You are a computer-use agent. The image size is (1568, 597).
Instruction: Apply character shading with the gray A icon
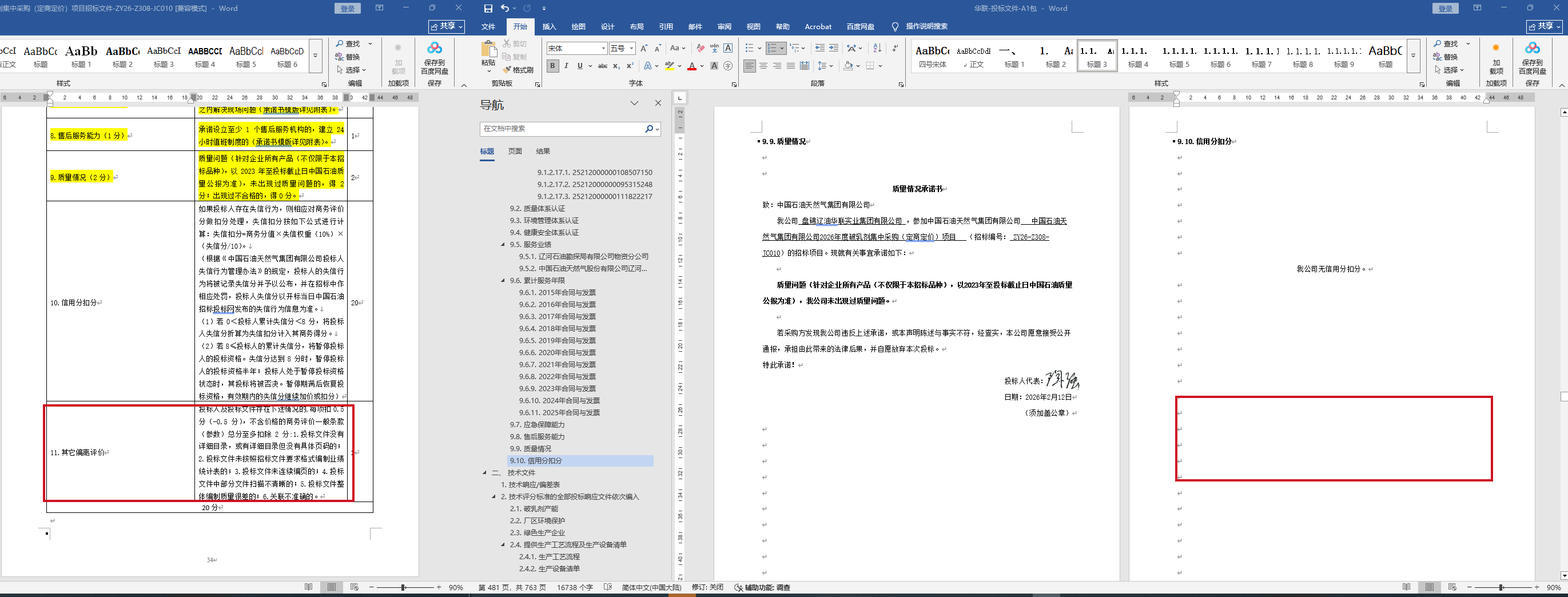pos(714,66)
